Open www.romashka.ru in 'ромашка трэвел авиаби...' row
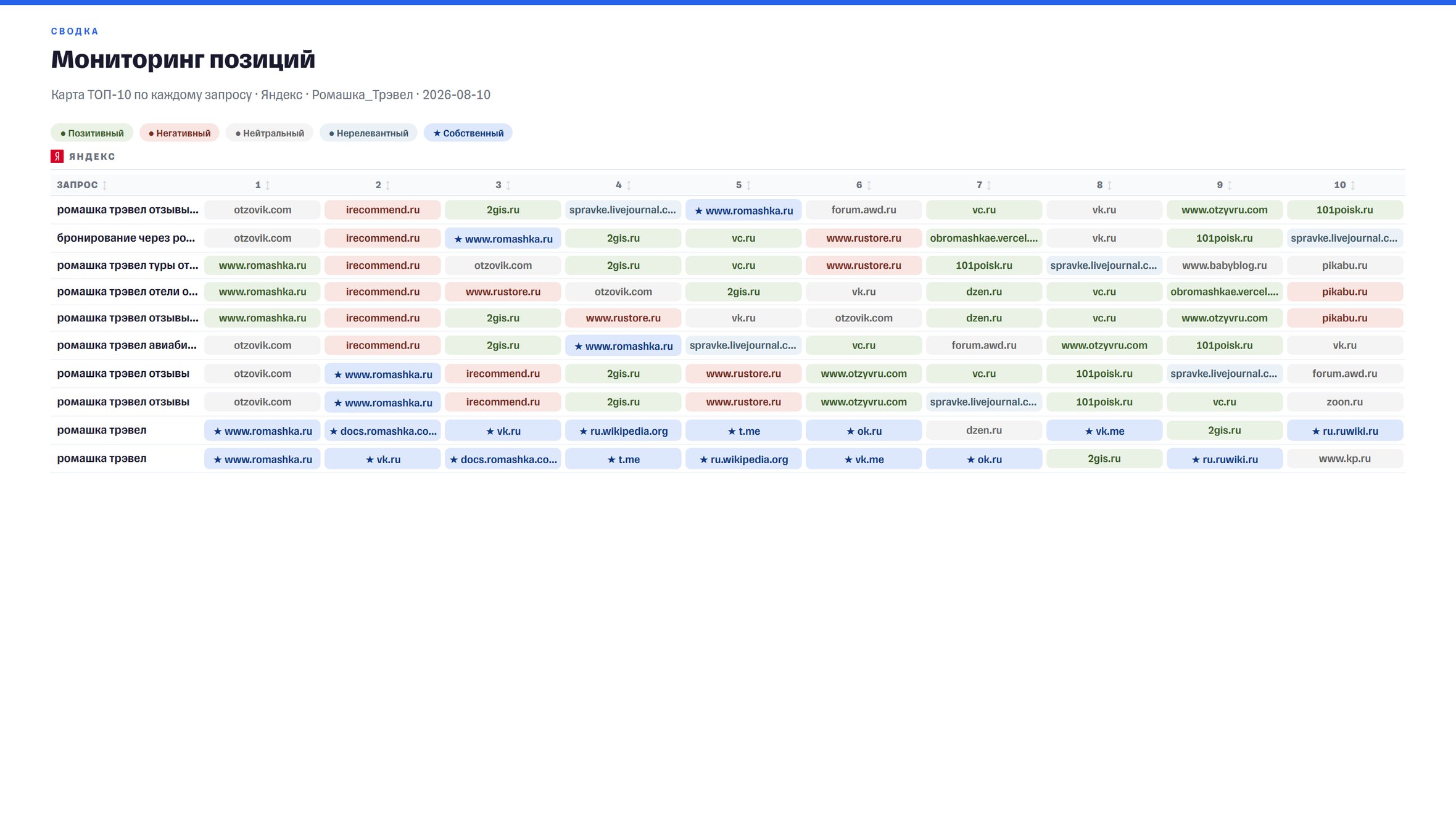This screenshot has width=1456, height=819. [623, 346]
